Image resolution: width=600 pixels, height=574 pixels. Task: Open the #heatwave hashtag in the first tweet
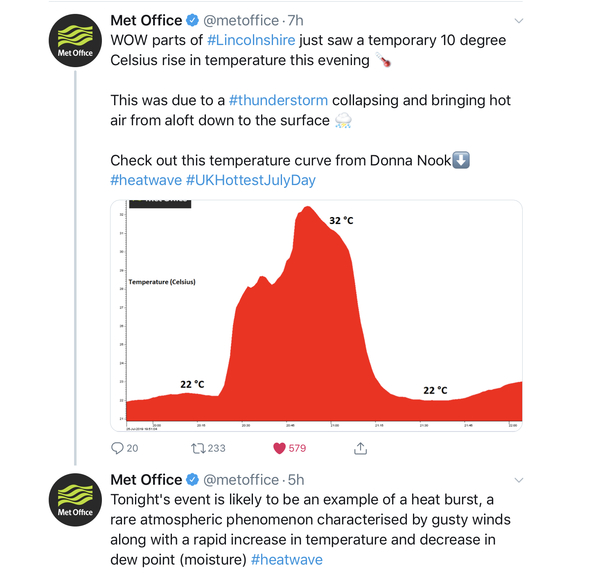[145, 180]
